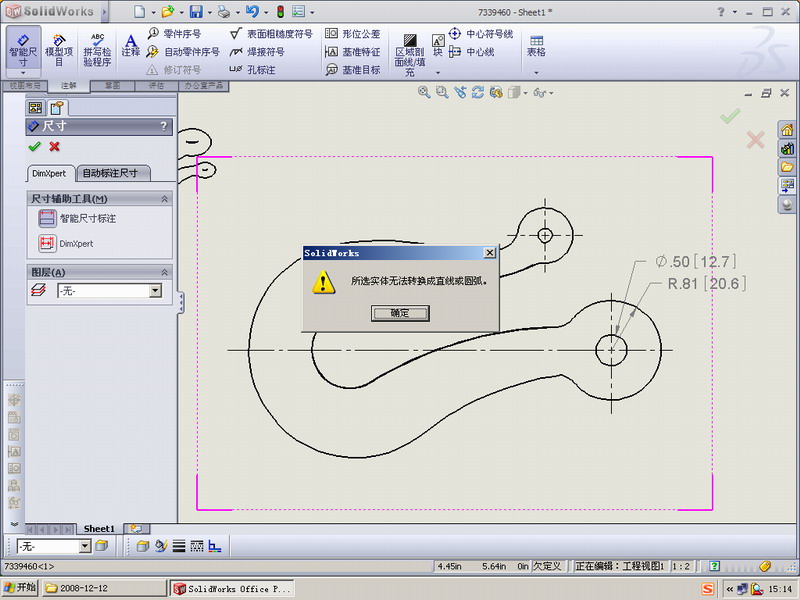Switch to the 视图布局 tab
The width and height of the screenshot is (800, 600).
[x=24, y=85]
